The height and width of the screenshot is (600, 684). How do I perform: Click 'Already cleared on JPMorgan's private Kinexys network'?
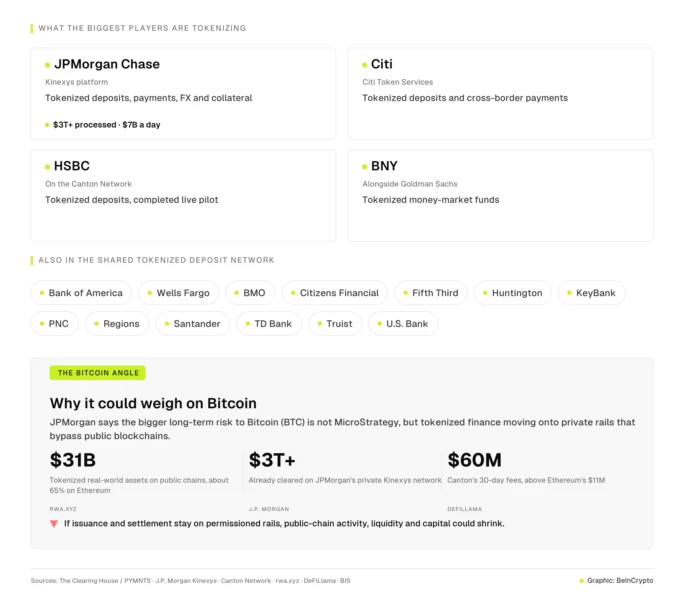[345, 480]
